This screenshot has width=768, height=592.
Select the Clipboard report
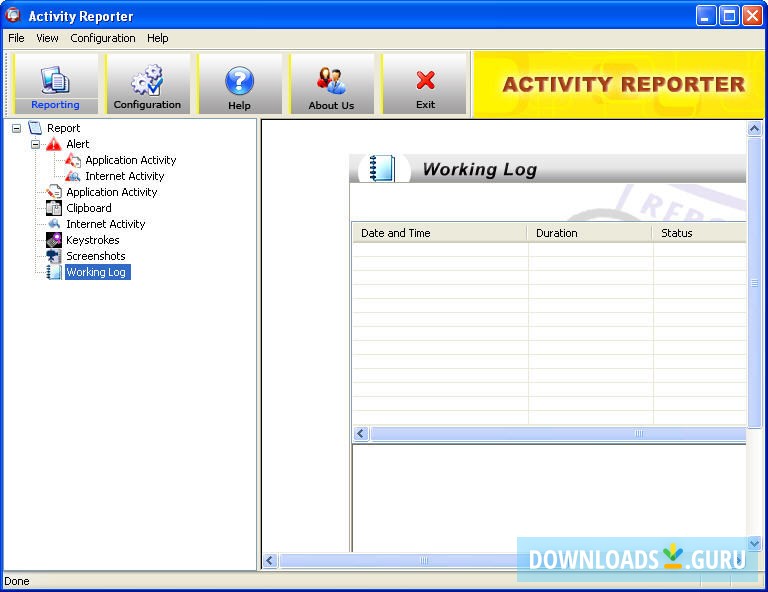pos(89,208)
